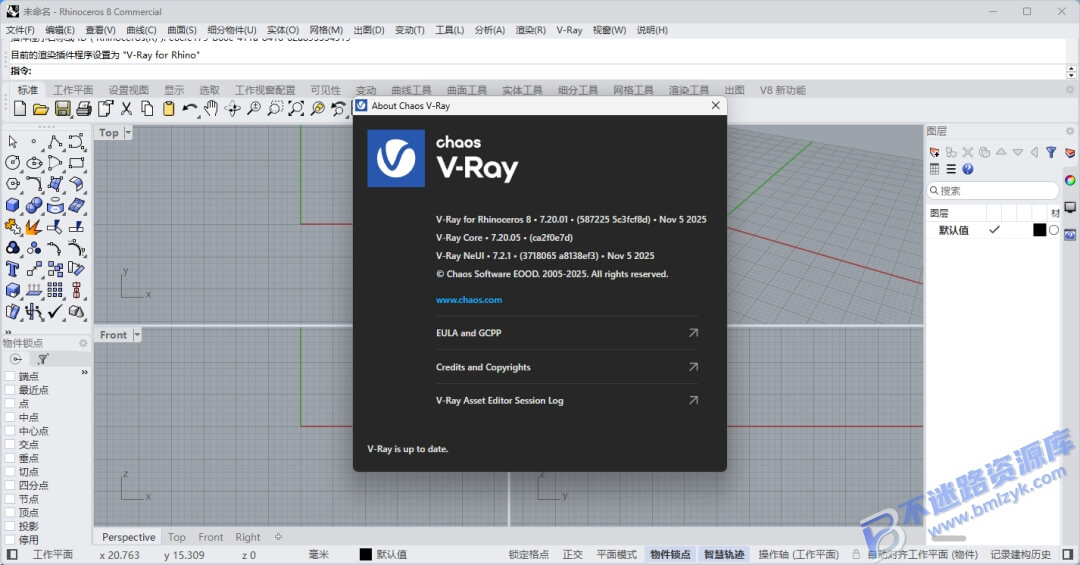
Task: Click the 搜索 layer search field
Action: coord(993,191)
